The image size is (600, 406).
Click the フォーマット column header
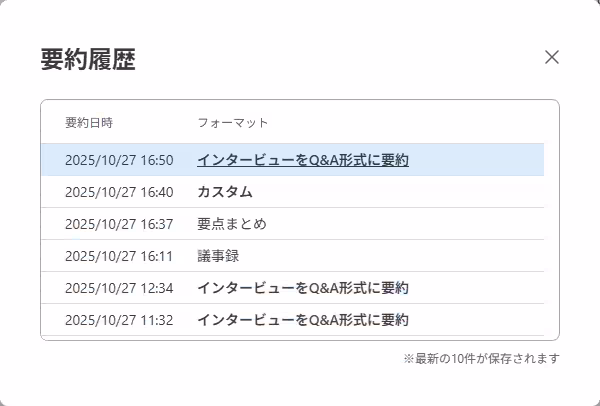click(233, 123)
